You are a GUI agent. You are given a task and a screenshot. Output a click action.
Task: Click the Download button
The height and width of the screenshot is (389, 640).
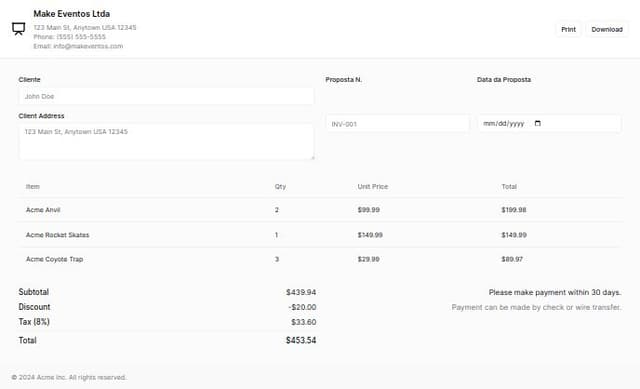[607, 29]
